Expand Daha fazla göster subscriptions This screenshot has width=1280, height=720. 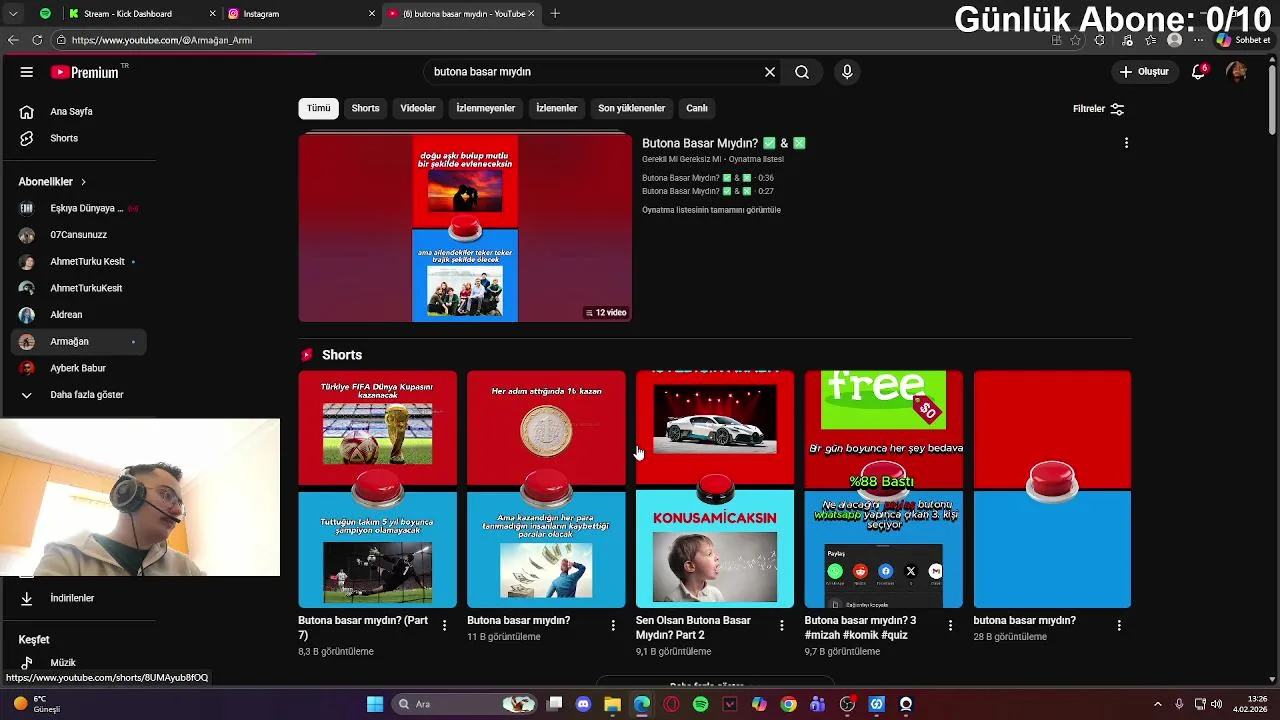[78, 394]
